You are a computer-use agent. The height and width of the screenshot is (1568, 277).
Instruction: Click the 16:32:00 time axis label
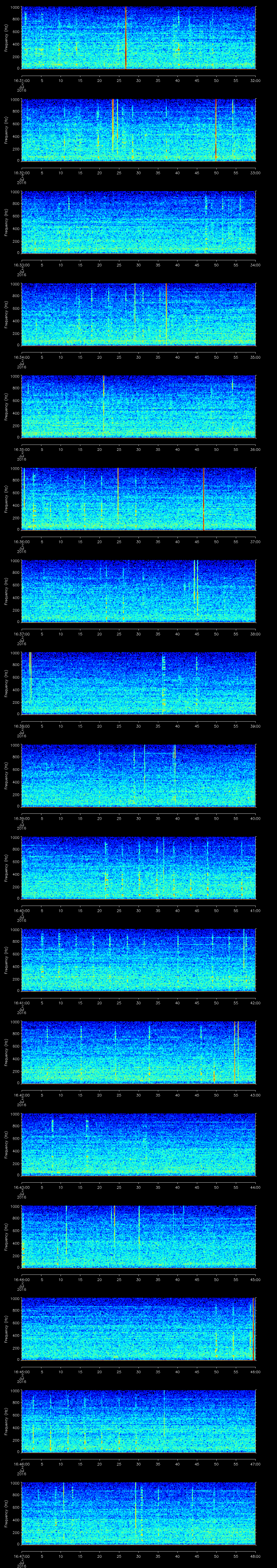click(x=22, y=173)
